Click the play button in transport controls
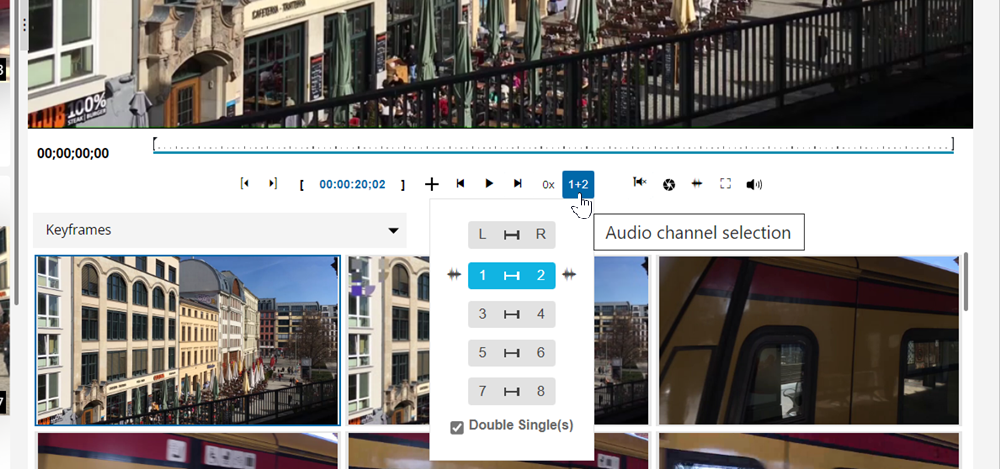 click(489, 184)
